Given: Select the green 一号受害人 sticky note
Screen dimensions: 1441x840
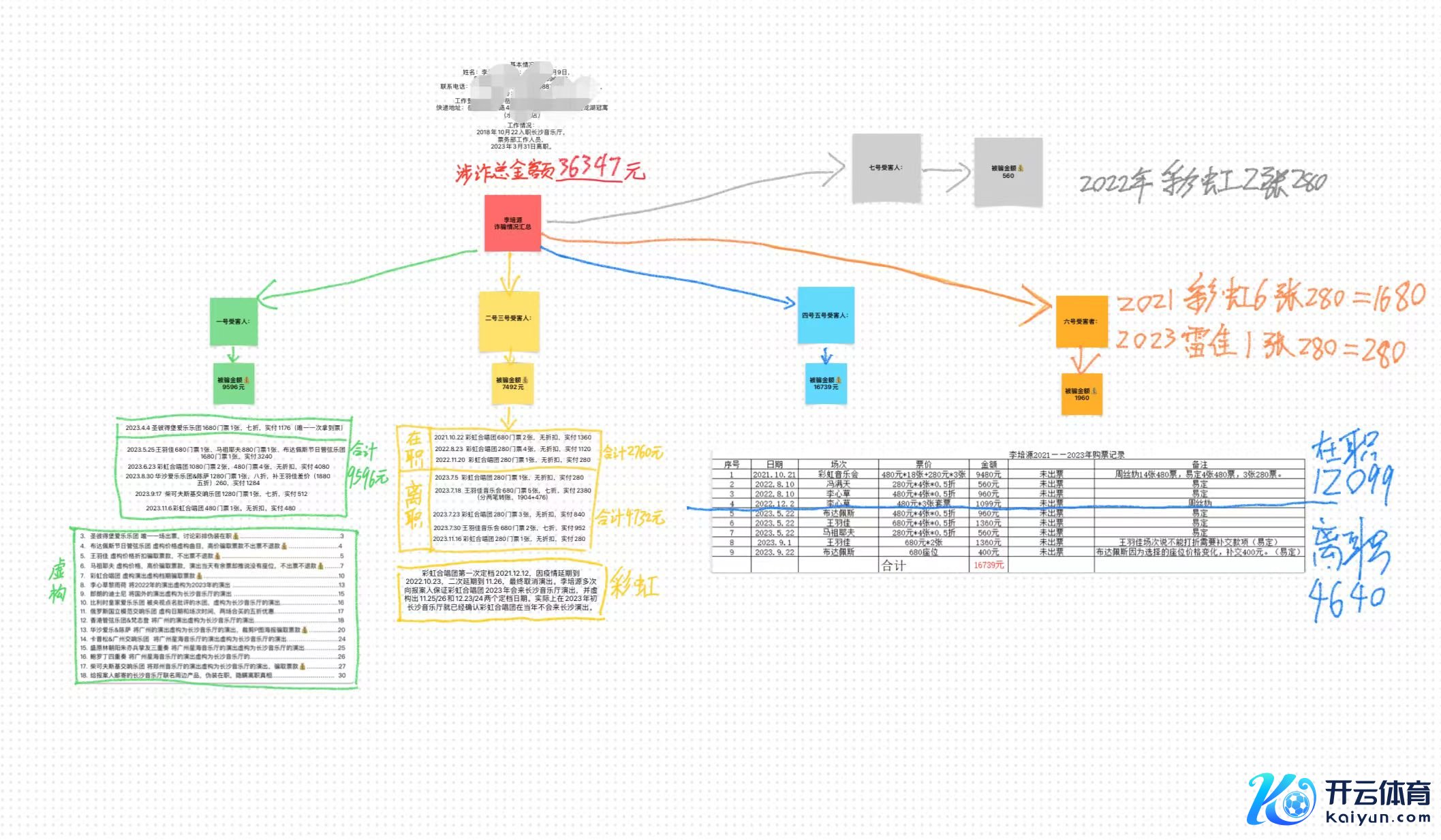Looking at the screenshot, I should [x=234, y=321].
